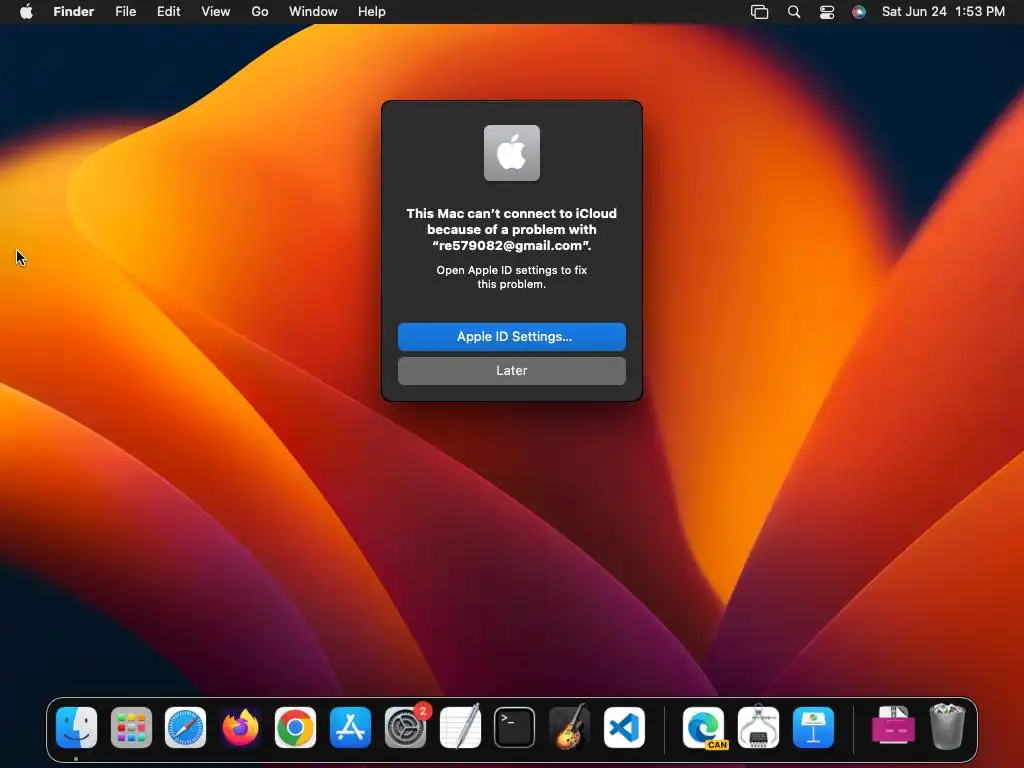Open the File menu
Image resolution: width=1024 pixels, height=768 pixels.
click(125, 12)
